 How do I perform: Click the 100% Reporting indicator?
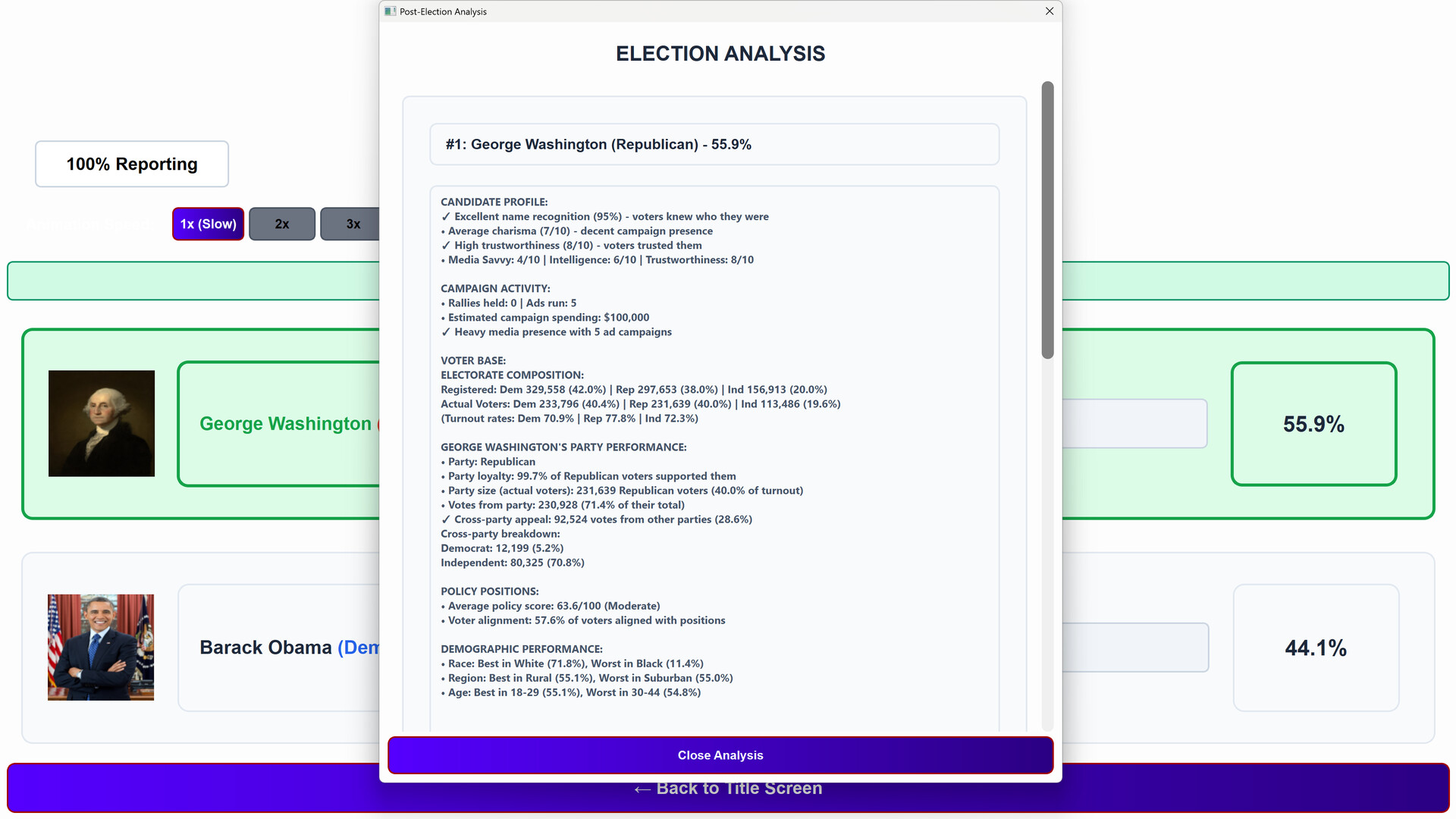tap(132, 164)
